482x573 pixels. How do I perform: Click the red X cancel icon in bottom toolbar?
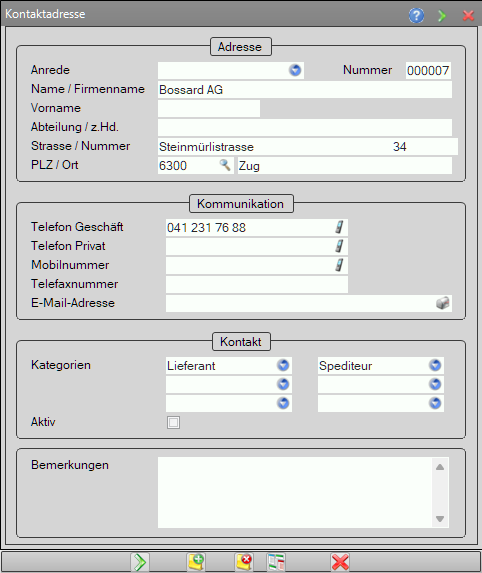340,562
